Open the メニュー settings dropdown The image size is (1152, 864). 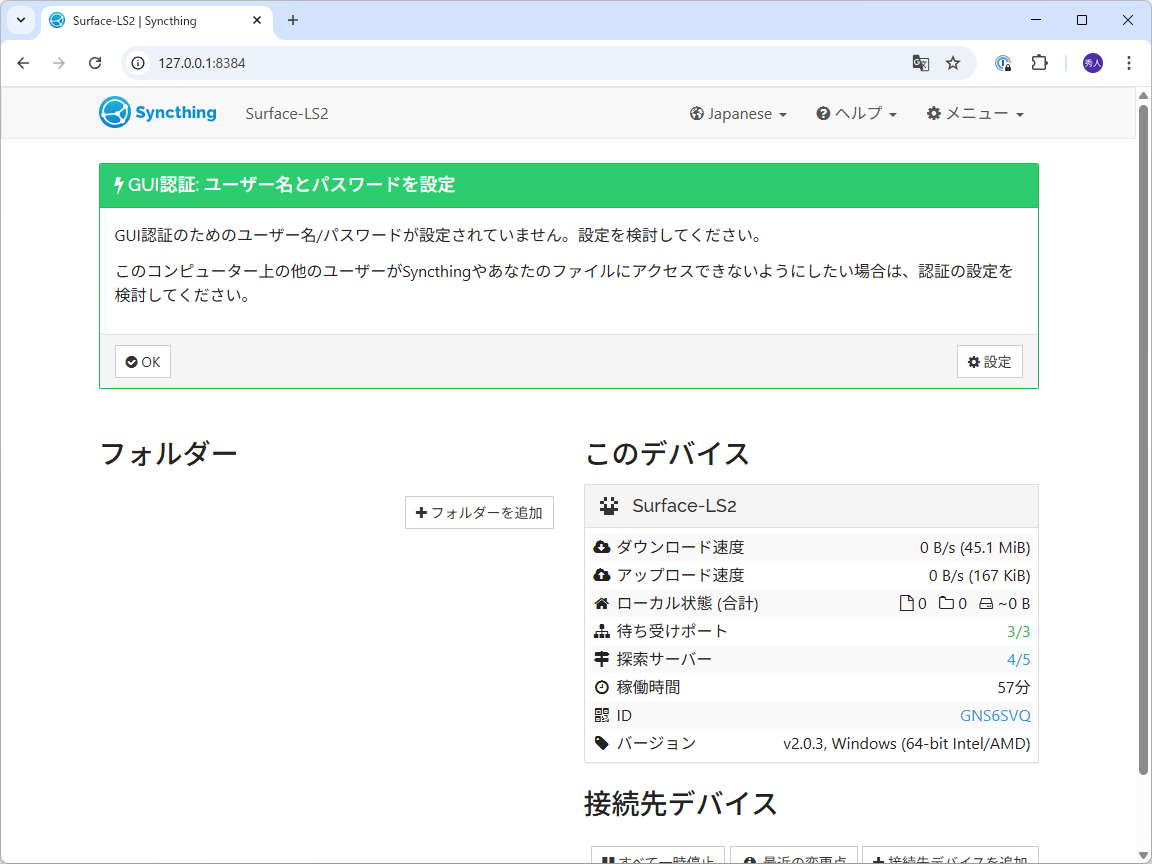(975, 113)
